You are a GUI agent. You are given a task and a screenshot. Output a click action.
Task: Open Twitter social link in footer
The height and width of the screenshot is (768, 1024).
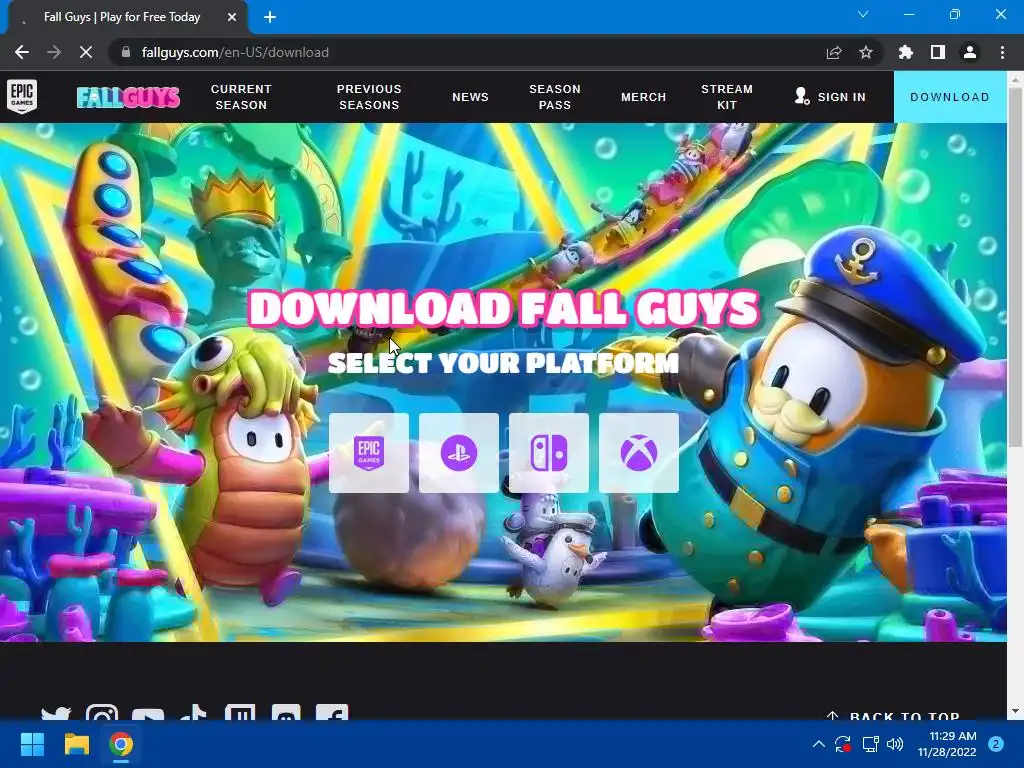point(56,713)
